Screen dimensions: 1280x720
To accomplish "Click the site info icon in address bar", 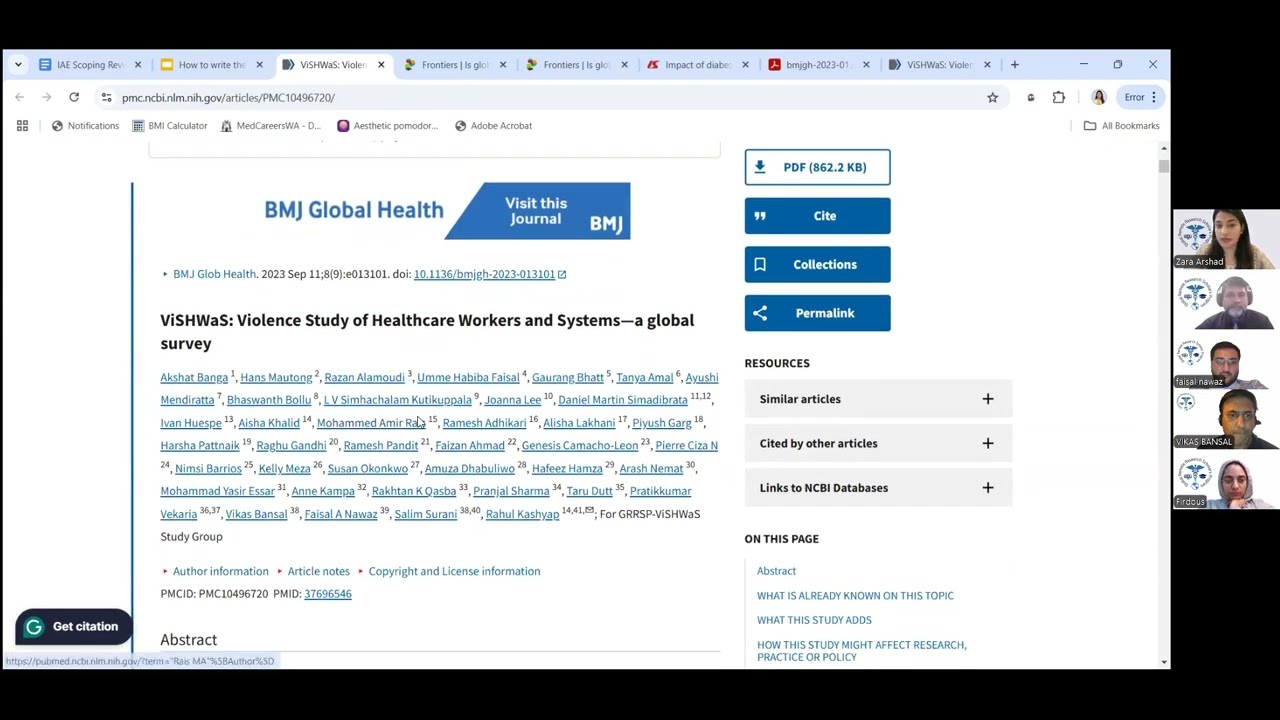I will pos(106,97).
